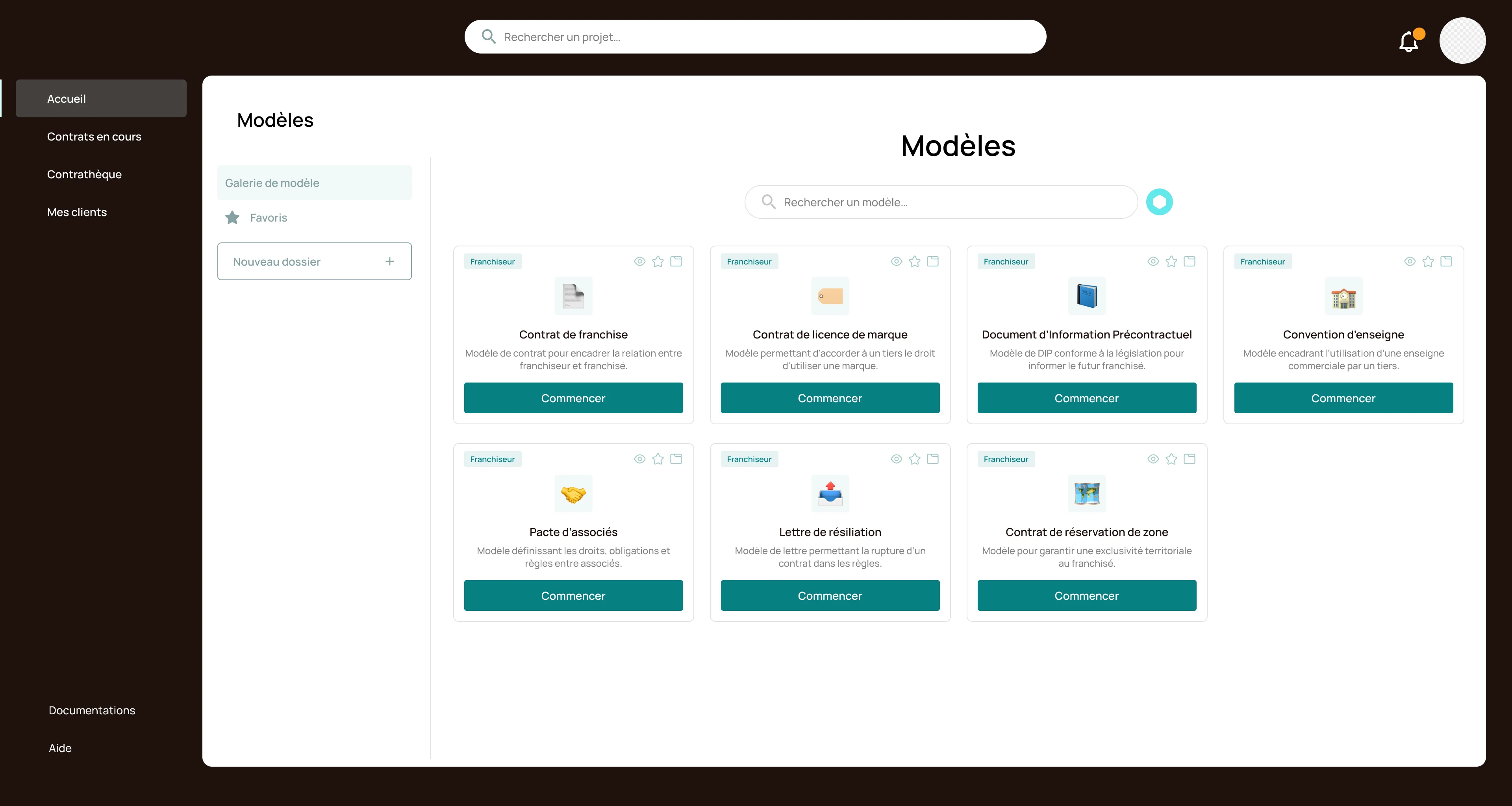Click the turquoise hexagon filter button
1512x806 pixels.
(1159, 202)
